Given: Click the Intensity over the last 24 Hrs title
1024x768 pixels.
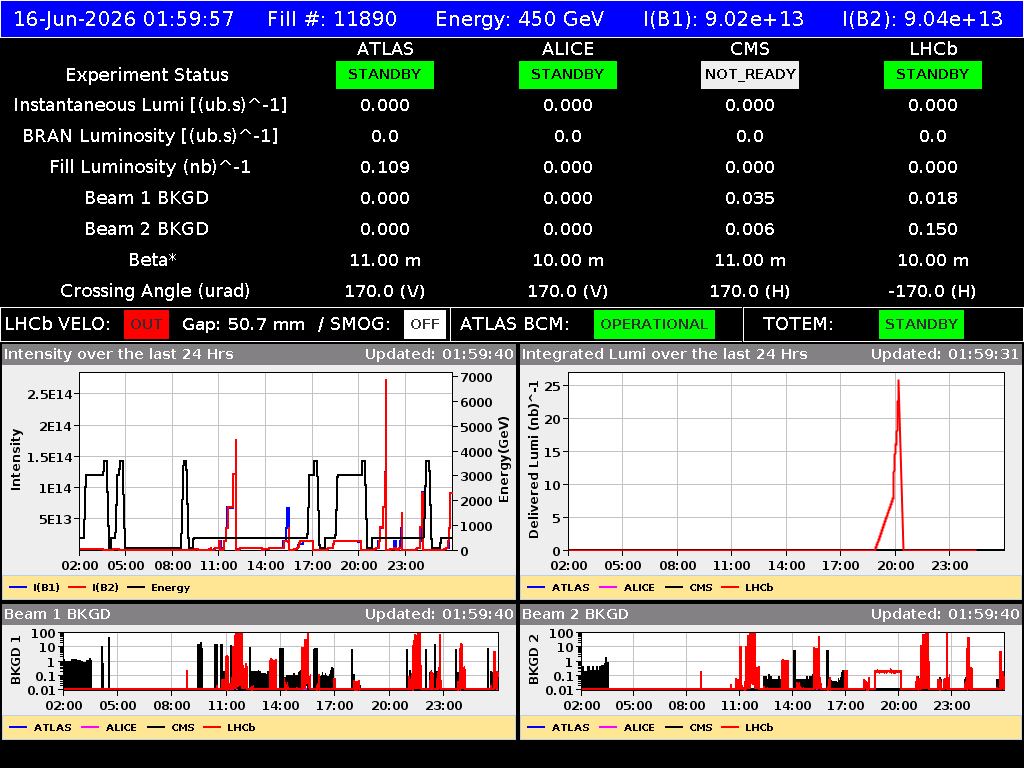Looking at the screenshot, I should pyautogui.click(x=119, y=355).
